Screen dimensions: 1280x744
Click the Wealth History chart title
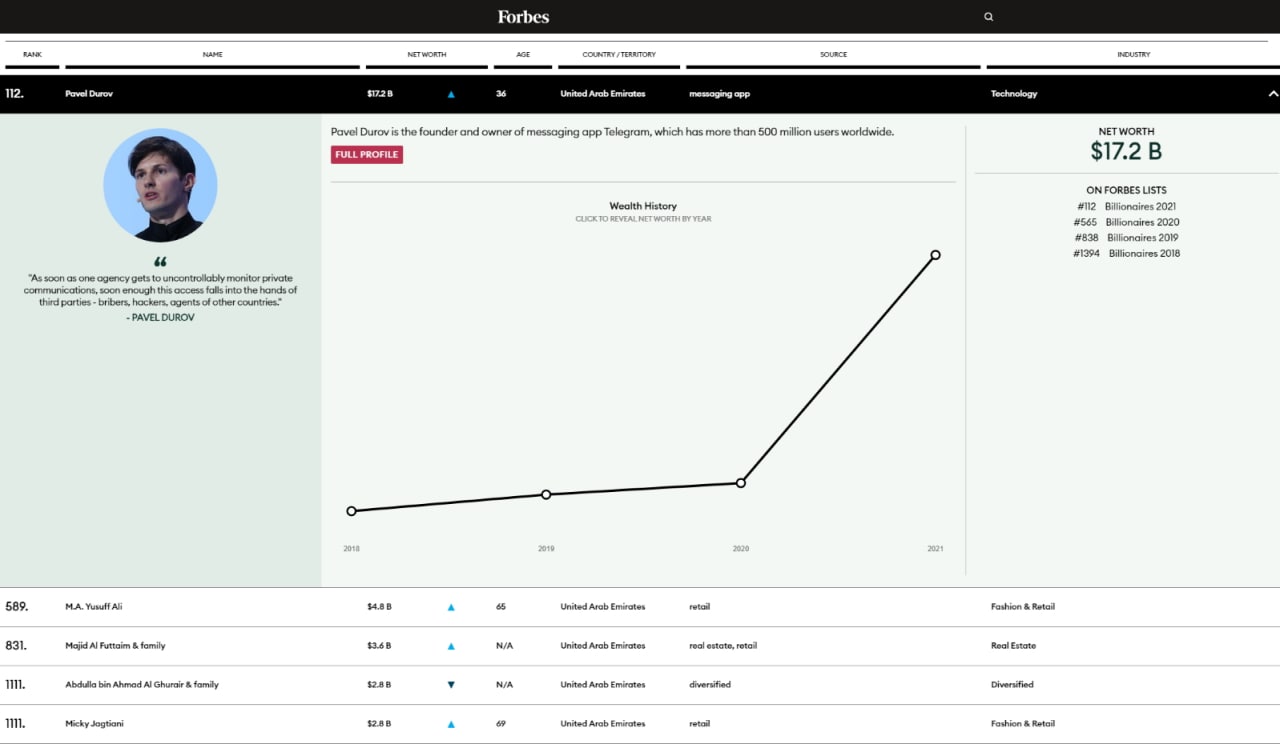click(x=643, y=206)
